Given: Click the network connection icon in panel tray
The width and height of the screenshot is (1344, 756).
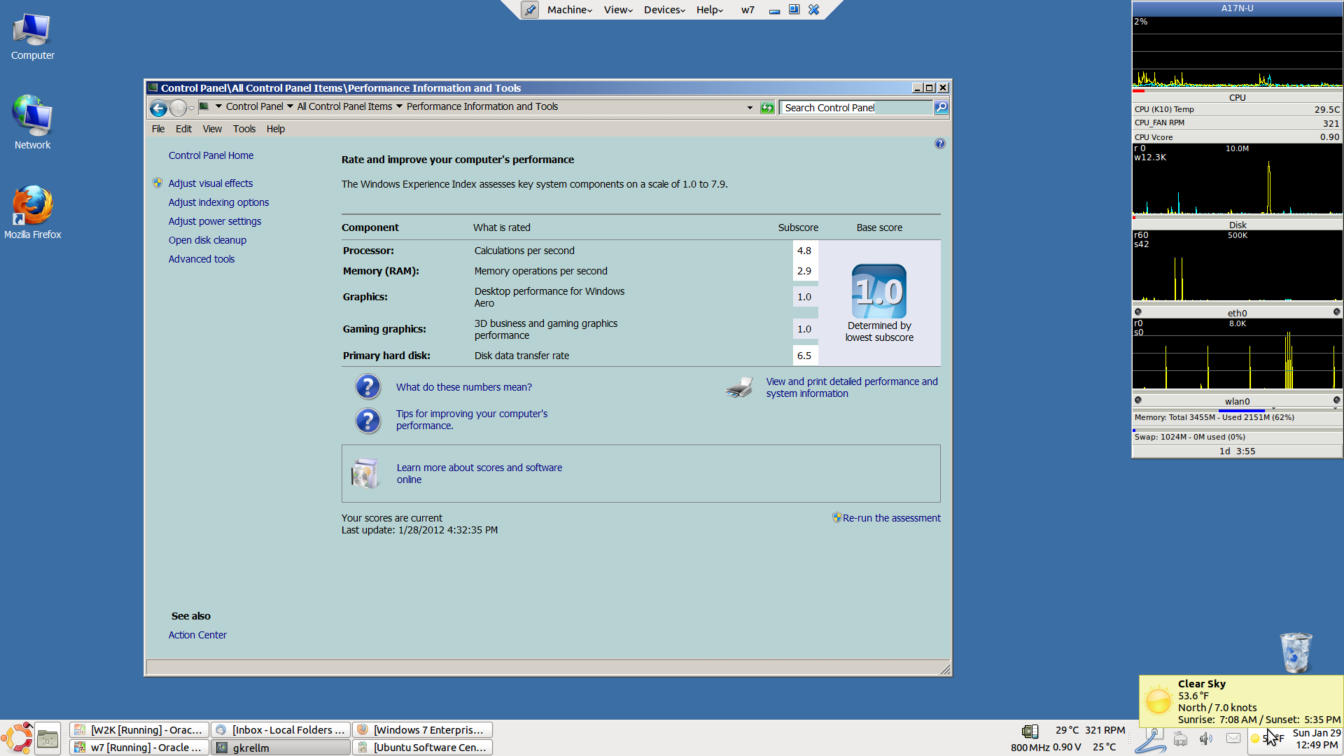Looking at the screenshot, I should coord(1181,739).
